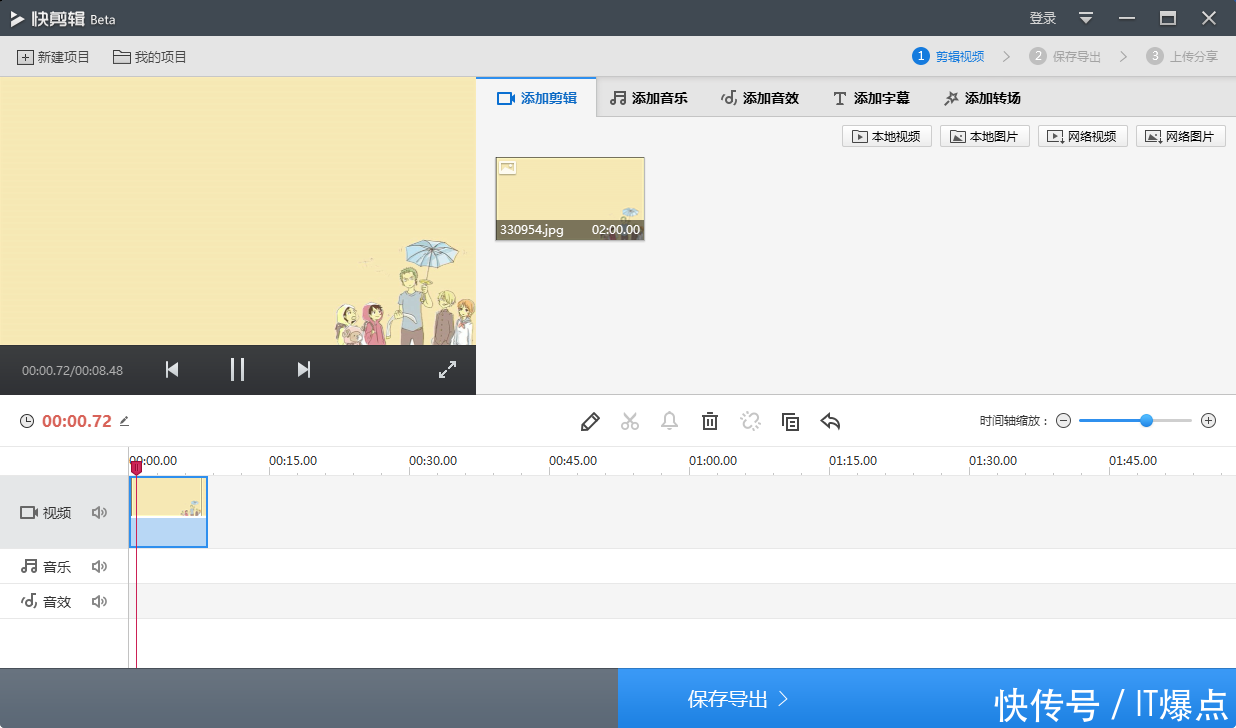Zoom in timeline with plus icon
Screen dimensions: 1236x728
(x=1208, y=421)
